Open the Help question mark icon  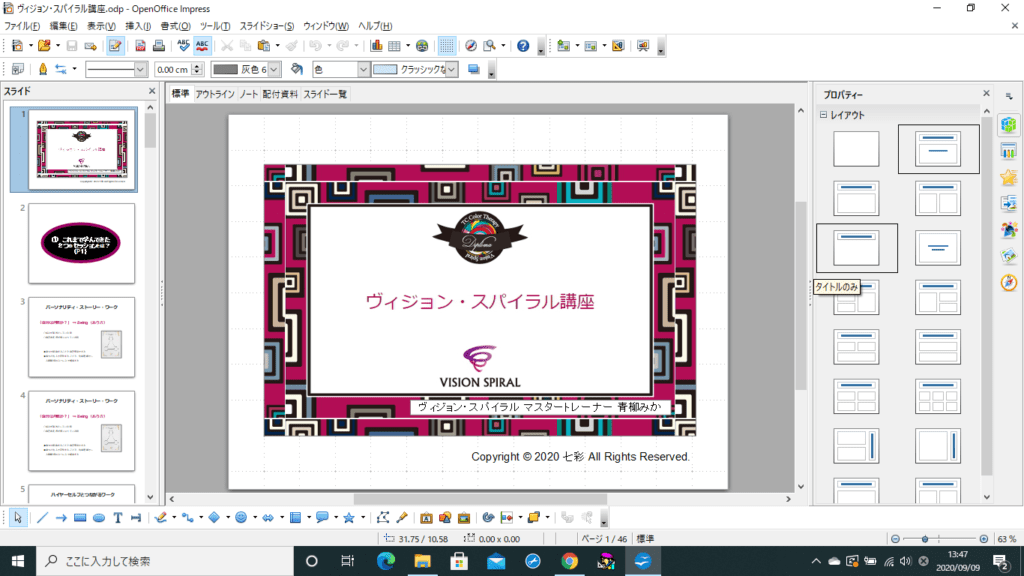[x=523, y=46]
